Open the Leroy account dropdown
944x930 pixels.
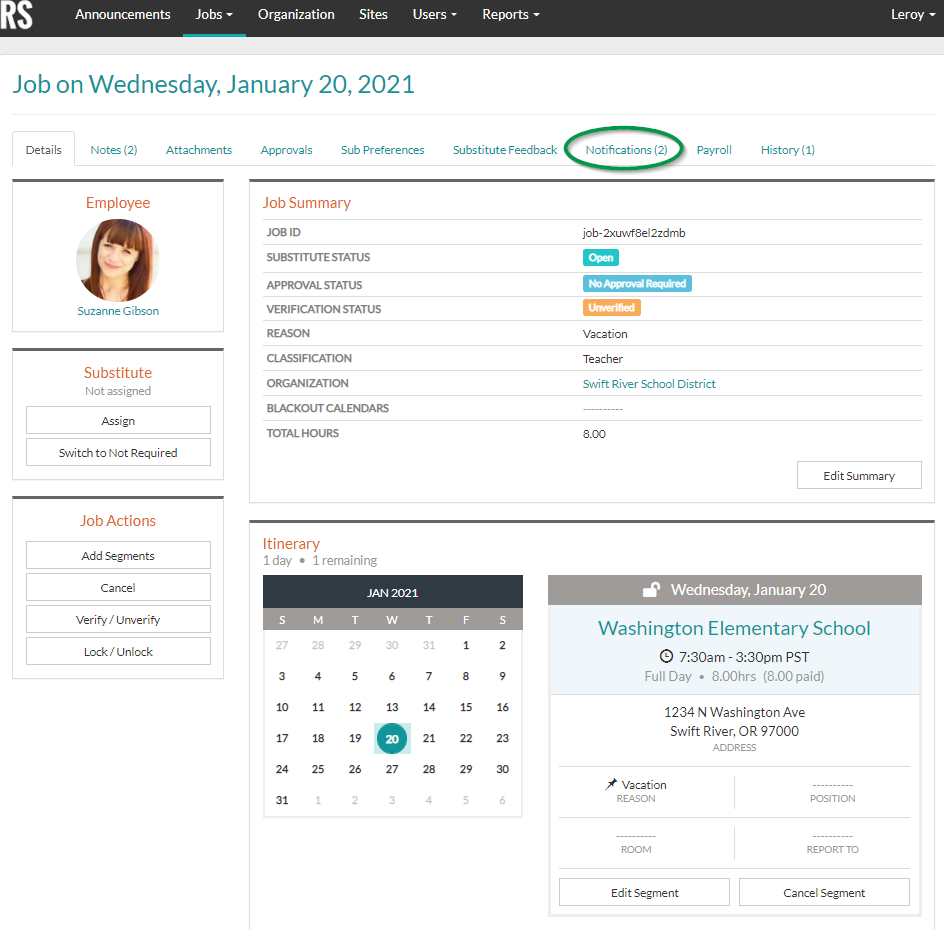(x=912, y=14)
